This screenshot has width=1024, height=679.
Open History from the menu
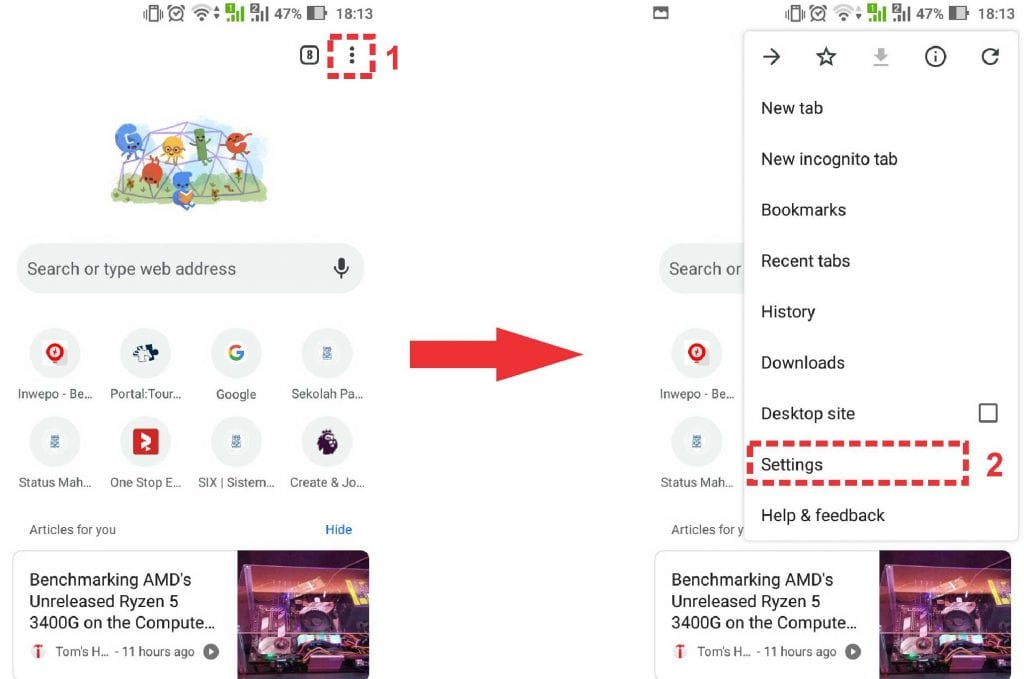click(x=788, y=311)
